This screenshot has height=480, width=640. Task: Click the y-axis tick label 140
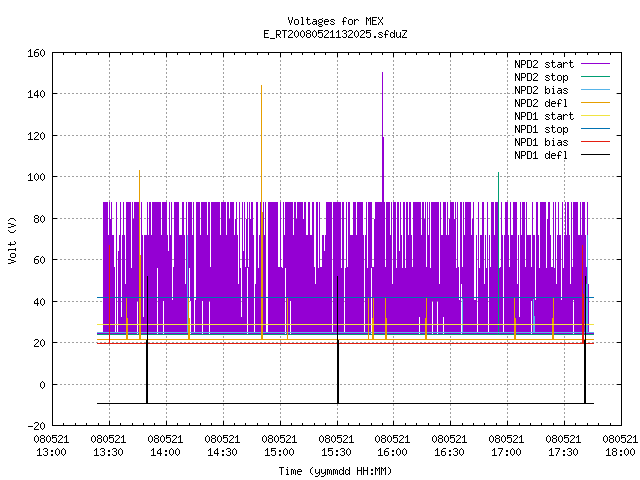36,94
